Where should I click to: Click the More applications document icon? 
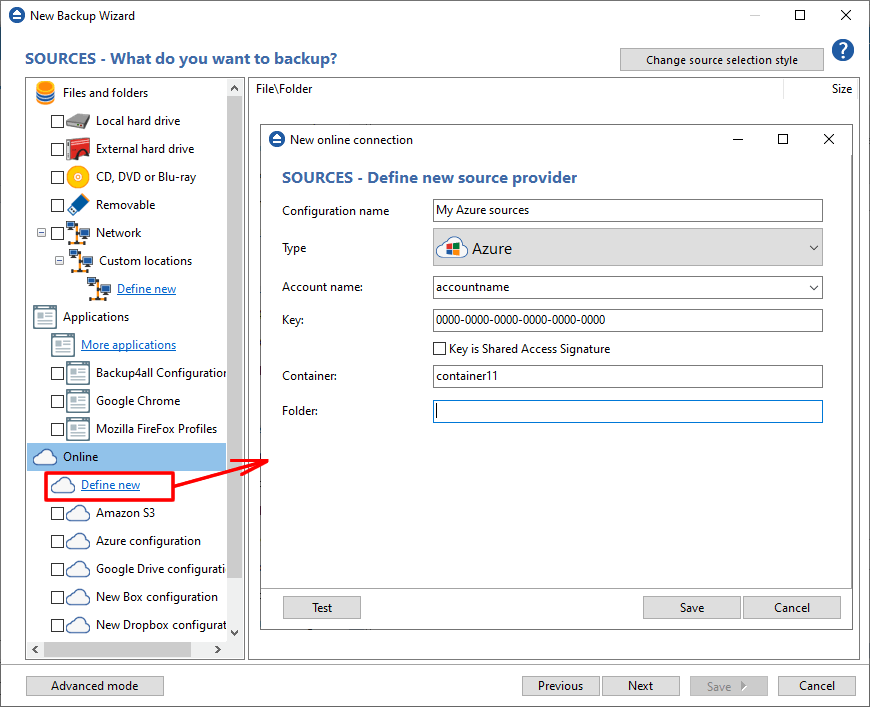click(x=63, y=345)
